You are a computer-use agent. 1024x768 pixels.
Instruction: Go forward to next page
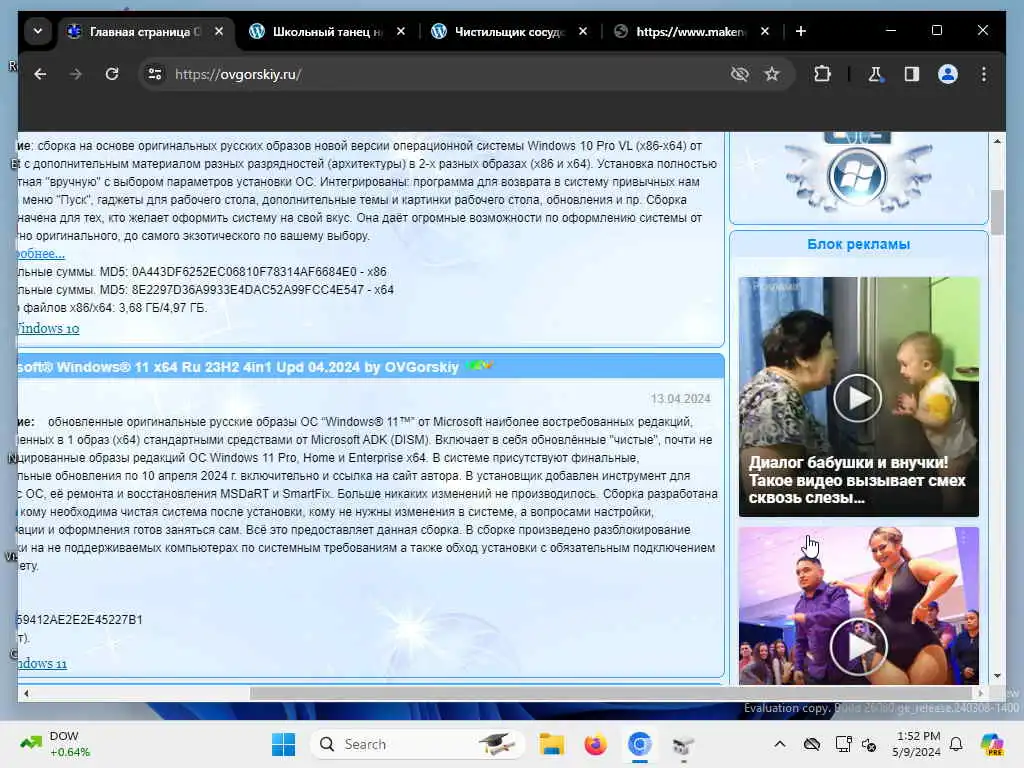(76, 74)
